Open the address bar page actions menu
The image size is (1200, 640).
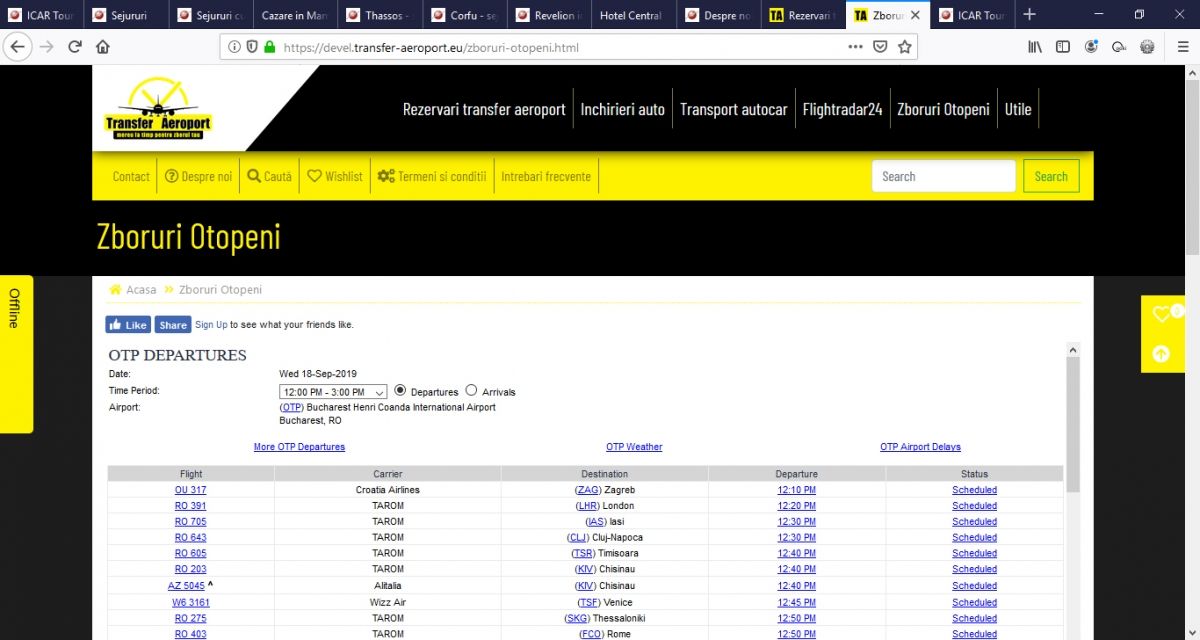pos(855,47)
